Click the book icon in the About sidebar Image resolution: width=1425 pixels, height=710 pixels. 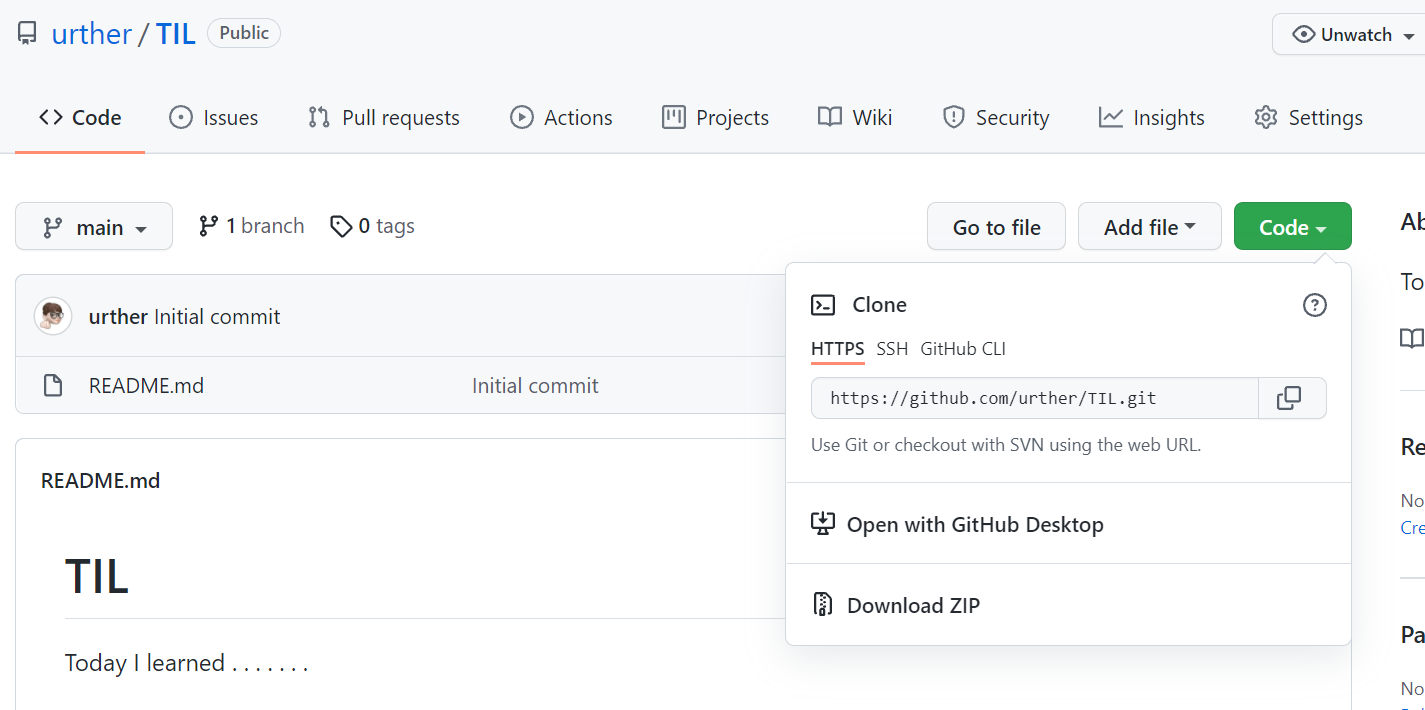1411,339
